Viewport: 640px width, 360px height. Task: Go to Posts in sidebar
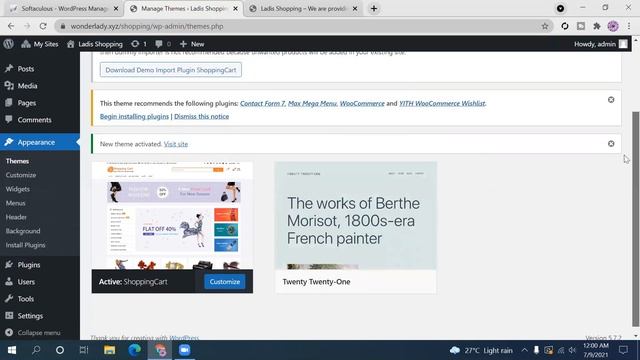point(25,69)
